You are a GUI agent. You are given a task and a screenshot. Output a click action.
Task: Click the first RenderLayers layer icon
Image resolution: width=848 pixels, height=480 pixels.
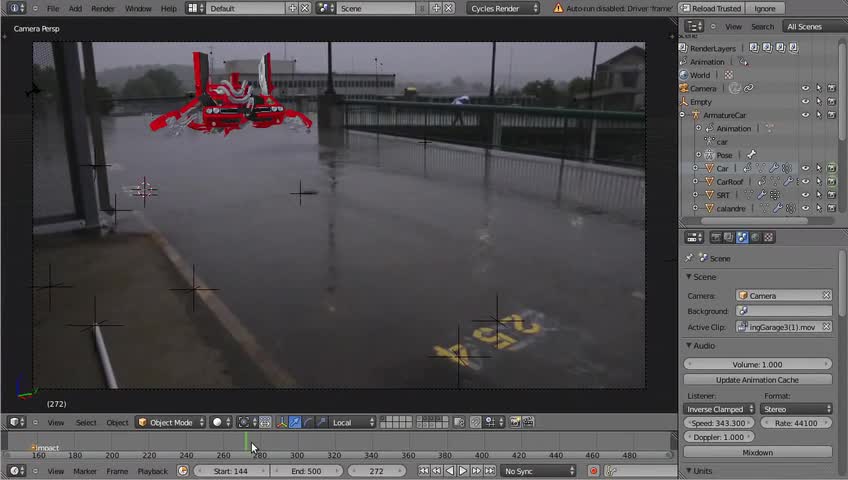coord(754,48)
